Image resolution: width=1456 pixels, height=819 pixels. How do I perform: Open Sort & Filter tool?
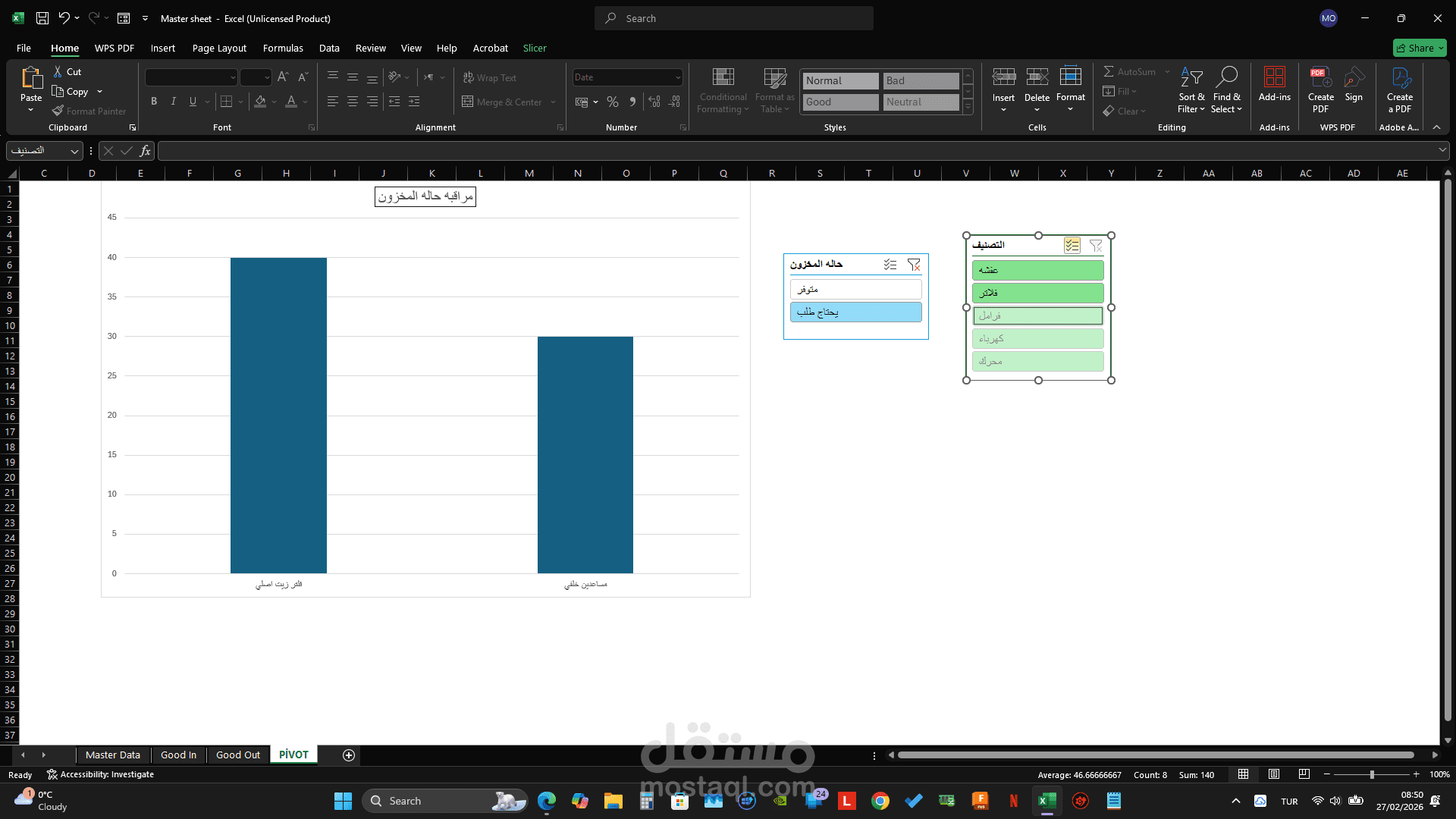pyautogui.click(x=1191, y=90)
